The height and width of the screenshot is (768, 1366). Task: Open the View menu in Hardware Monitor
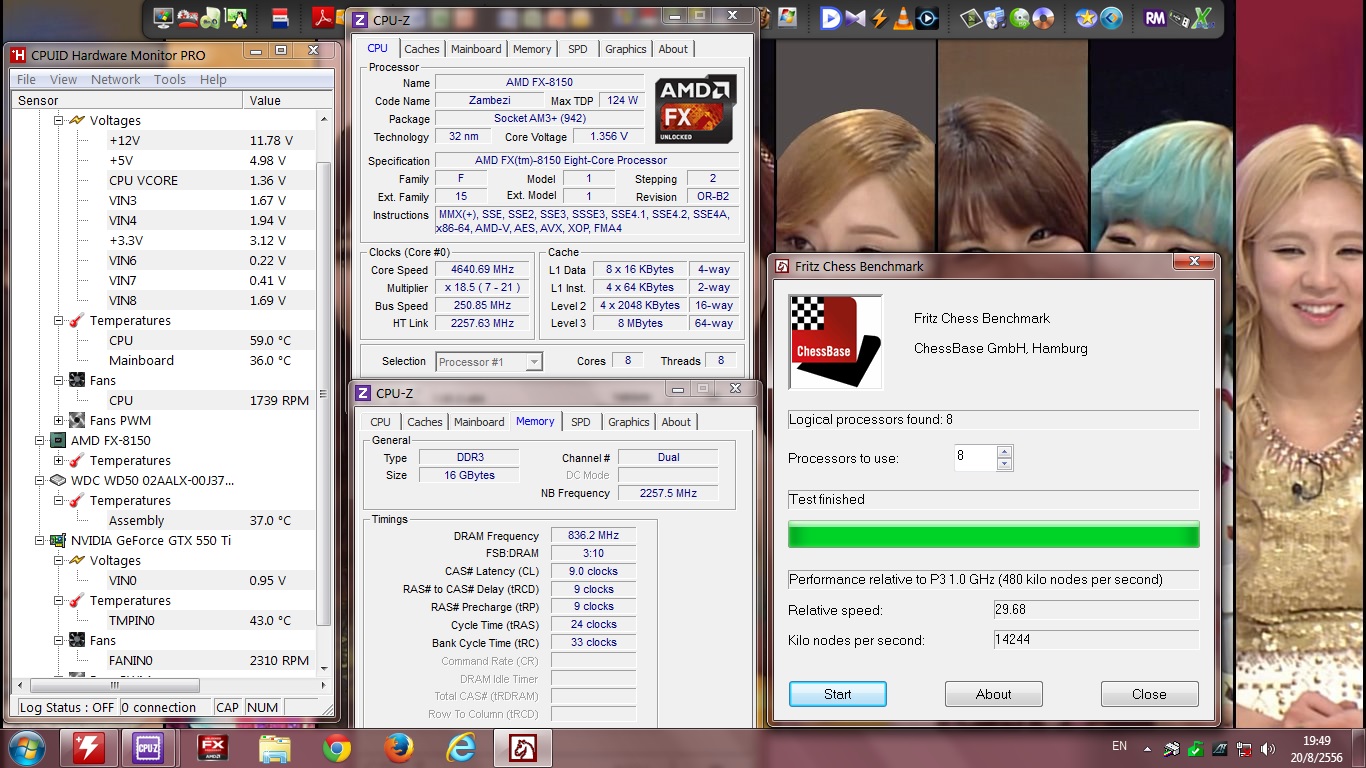pos(63,79)
